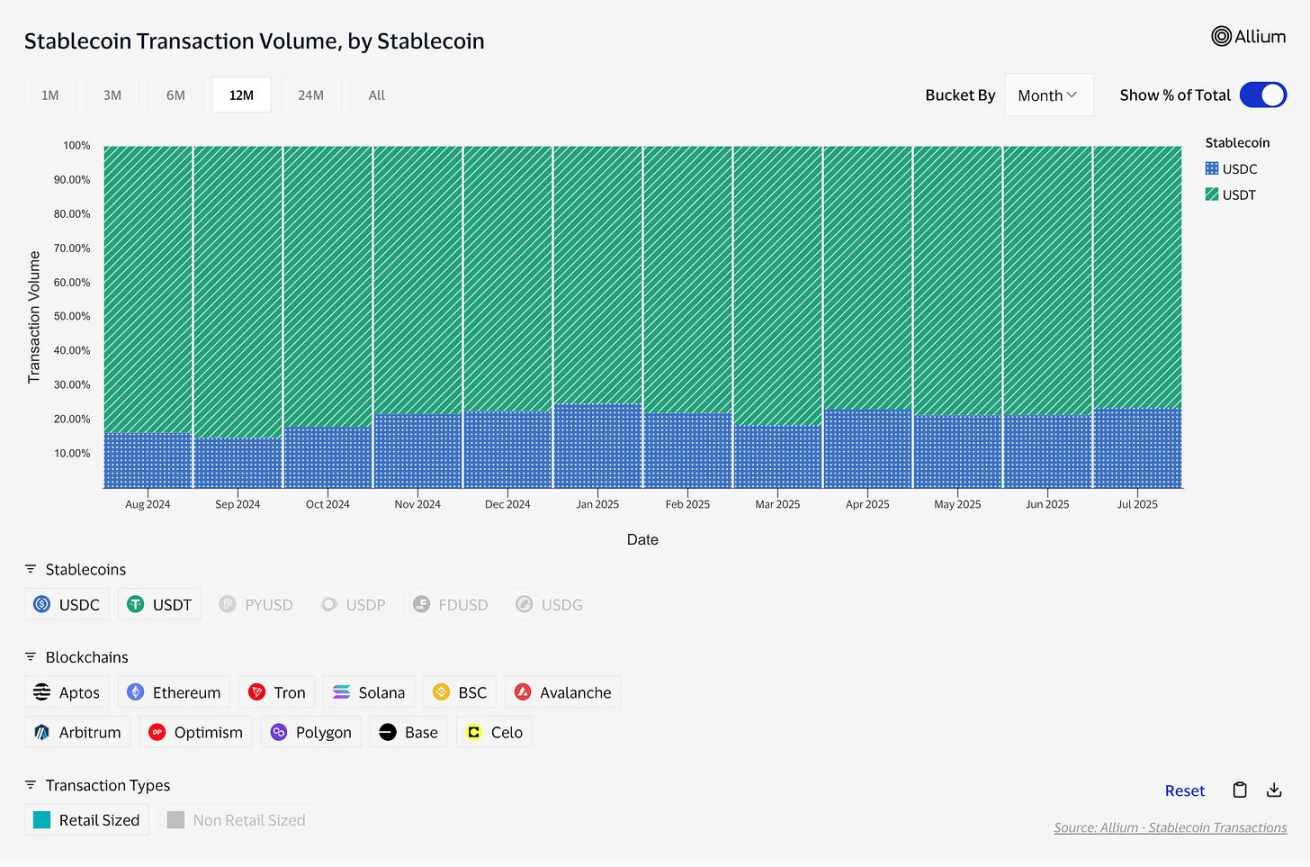Click the copy to clipboard icon
The height and width of the screenshot is (867, 1310).
click(1239, 790)
